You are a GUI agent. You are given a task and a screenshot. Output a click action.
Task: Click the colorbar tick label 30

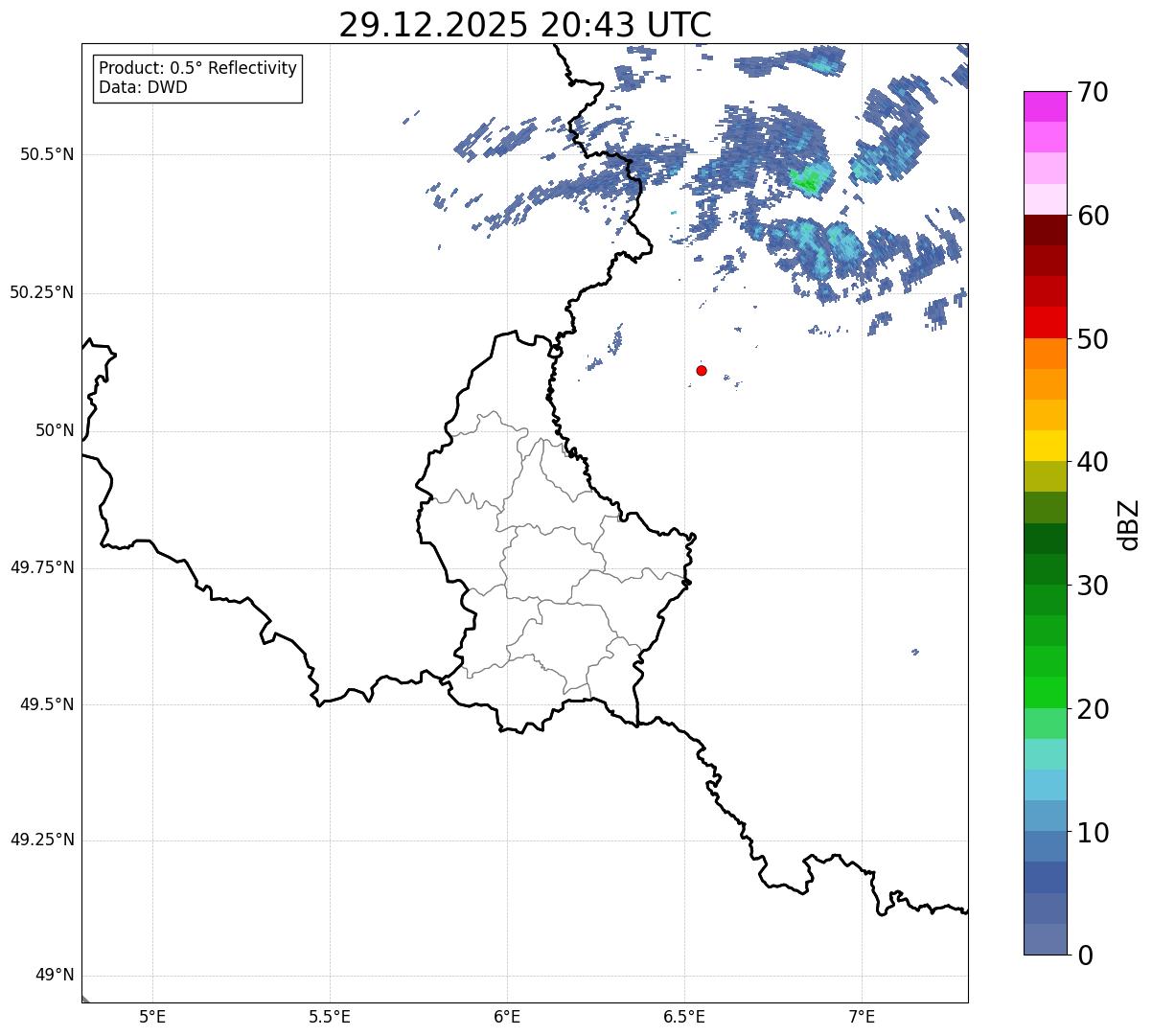pos(1095,586)
